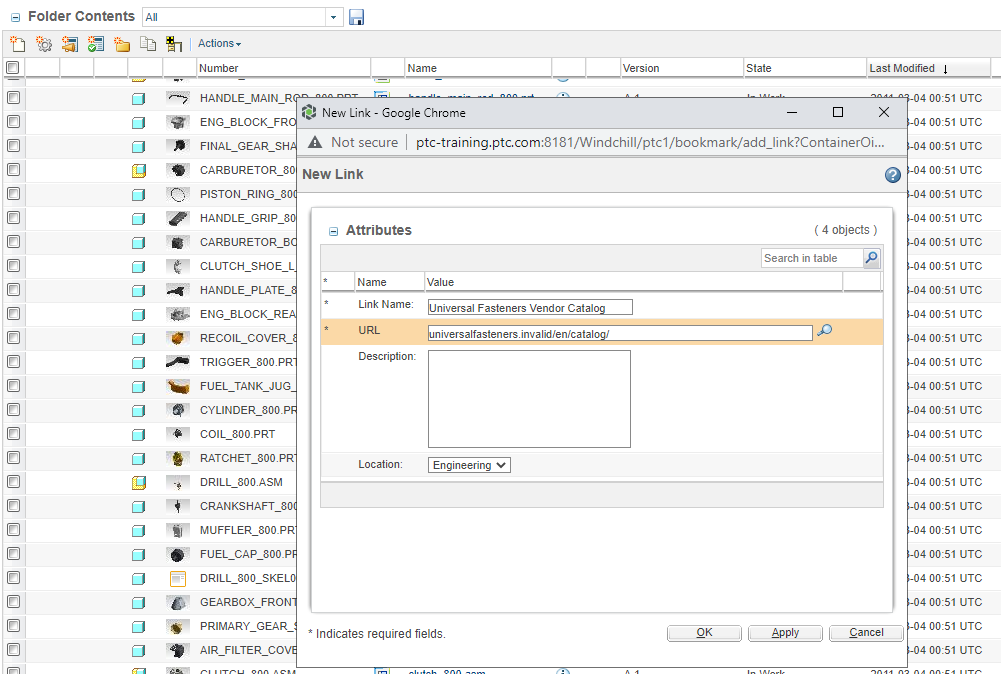Check the box for the ENG_BLOCK_FRO row

pos(13,121)
